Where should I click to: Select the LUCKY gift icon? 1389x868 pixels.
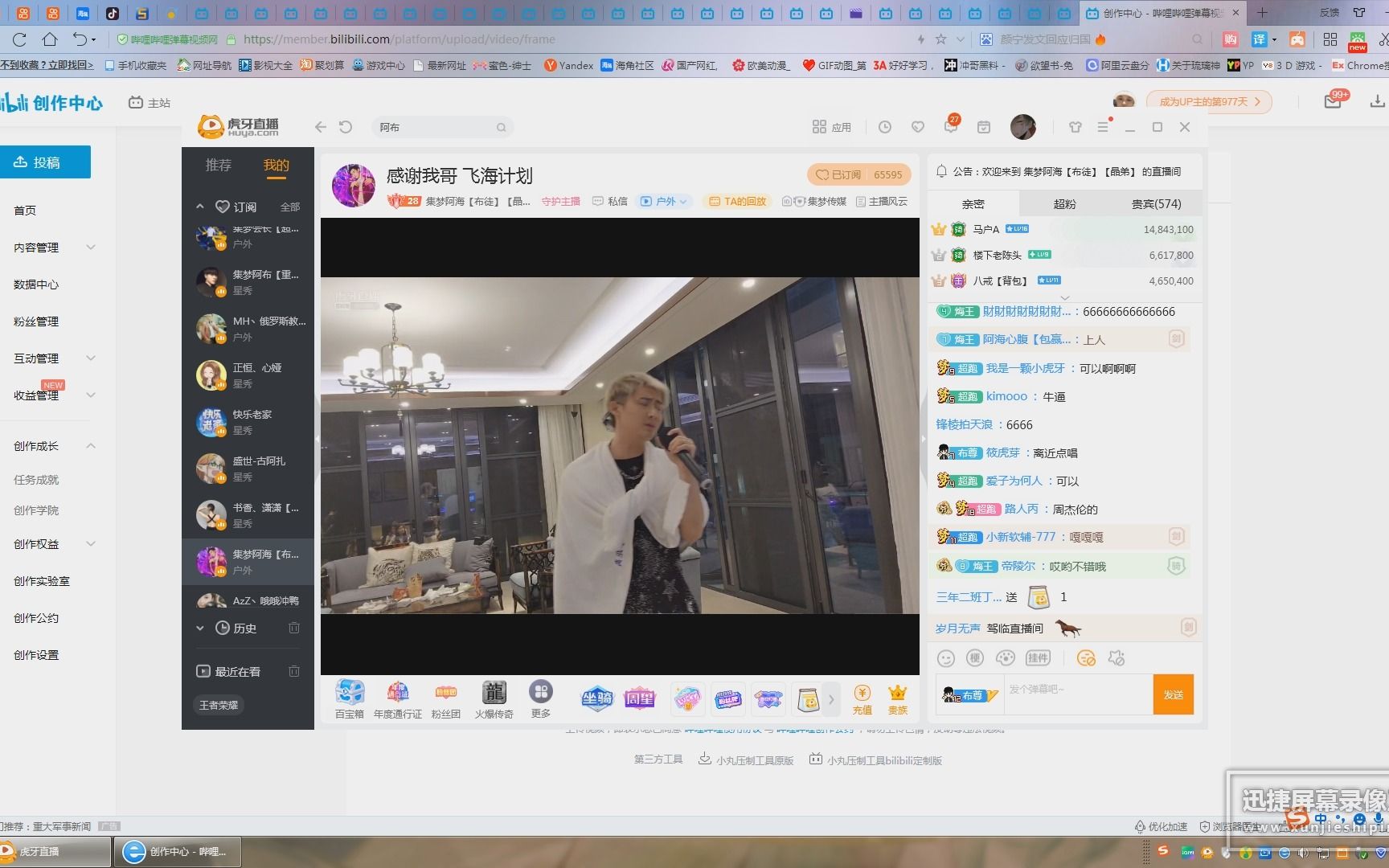688,698
